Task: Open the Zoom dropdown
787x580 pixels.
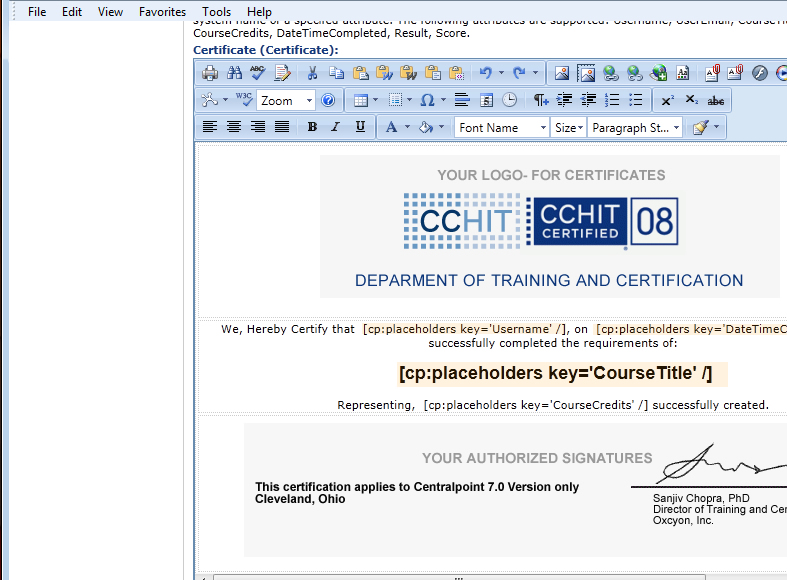Action: [286, 100]
